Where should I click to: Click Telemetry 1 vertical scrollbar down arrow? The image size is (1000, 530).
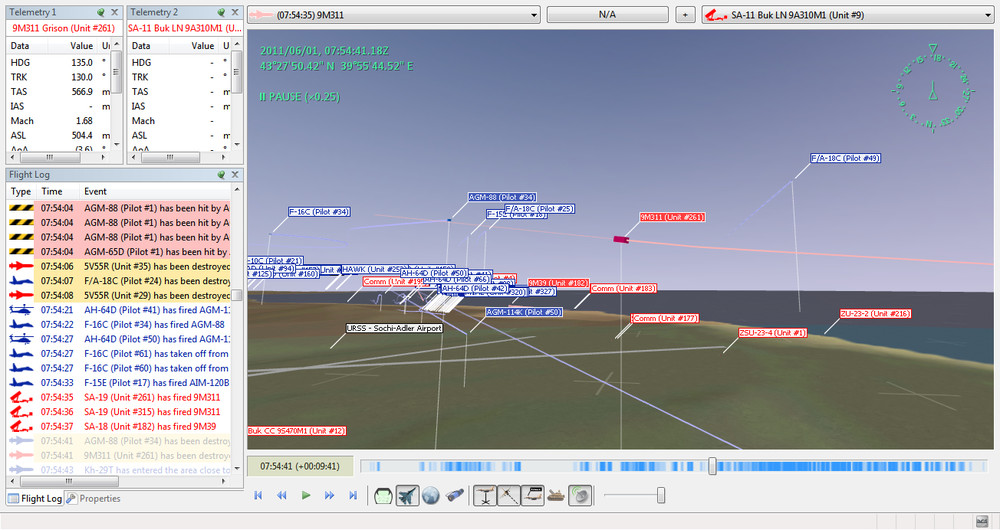(117, 145)
